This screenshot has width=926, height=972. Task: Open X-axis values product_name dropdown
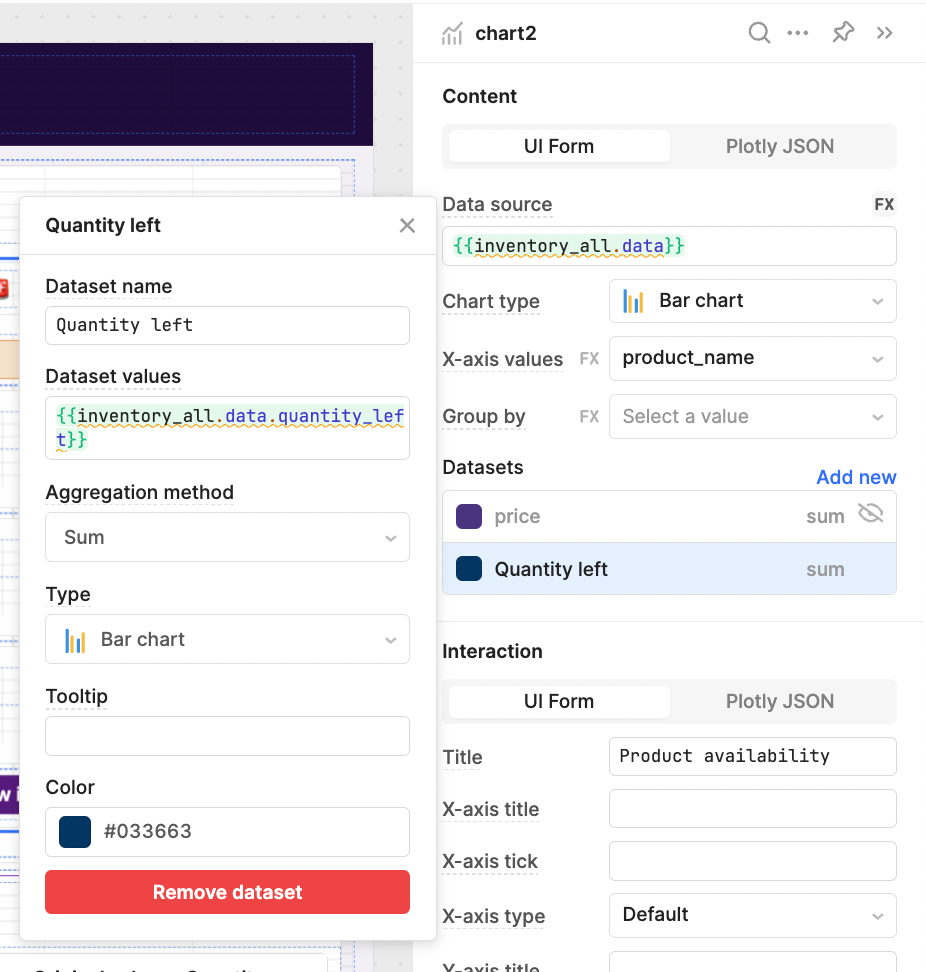tap(752, 358)
